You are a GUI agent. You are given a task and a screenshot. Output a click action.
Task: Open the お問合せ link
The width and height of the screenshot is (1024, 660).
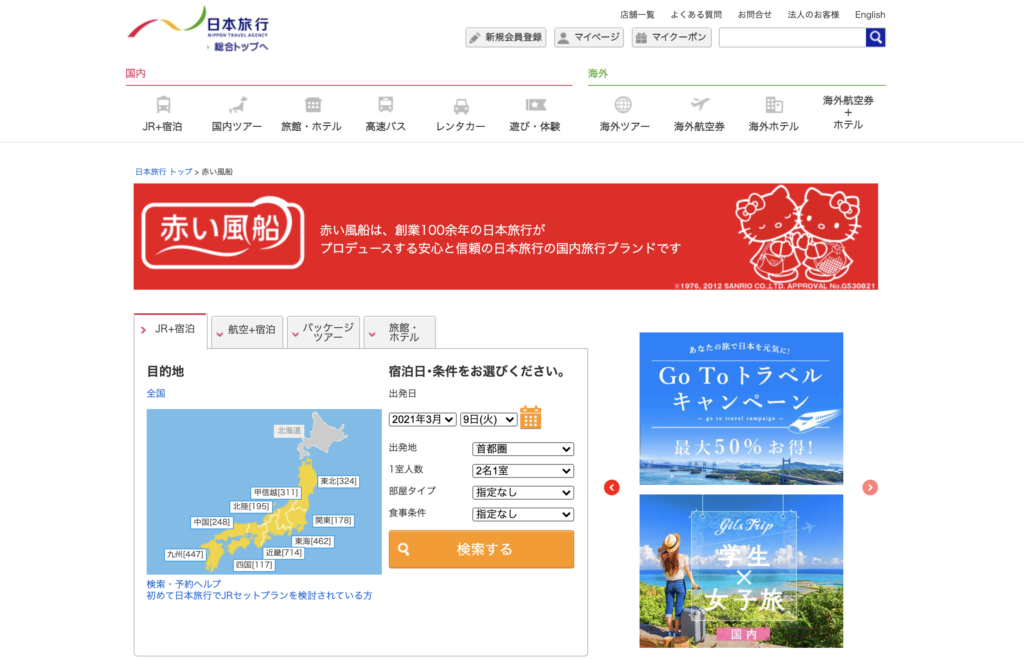(x=754, y=14)
